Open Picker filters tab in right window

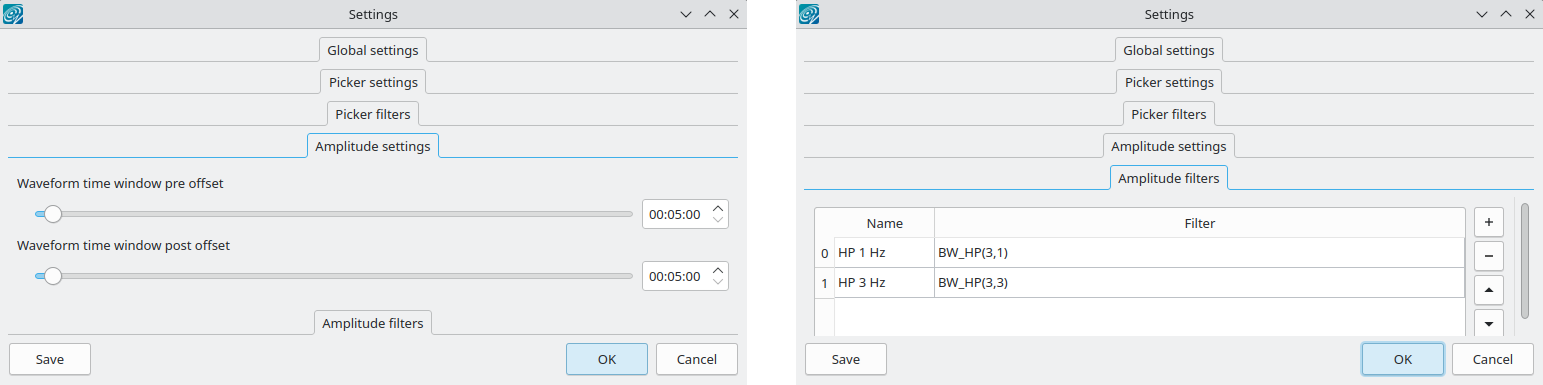(x=1169, y=114)
